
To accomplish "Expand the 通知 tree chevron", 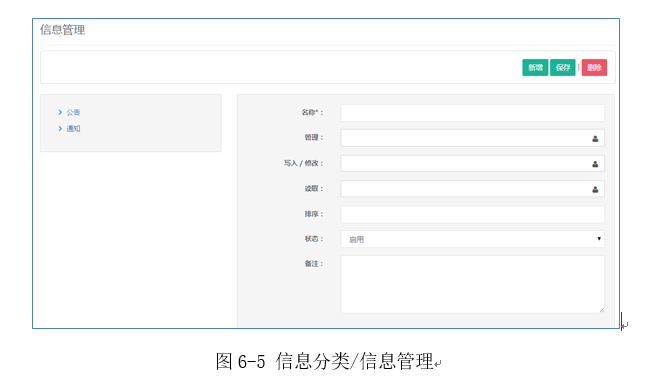I will coord(60,128).
